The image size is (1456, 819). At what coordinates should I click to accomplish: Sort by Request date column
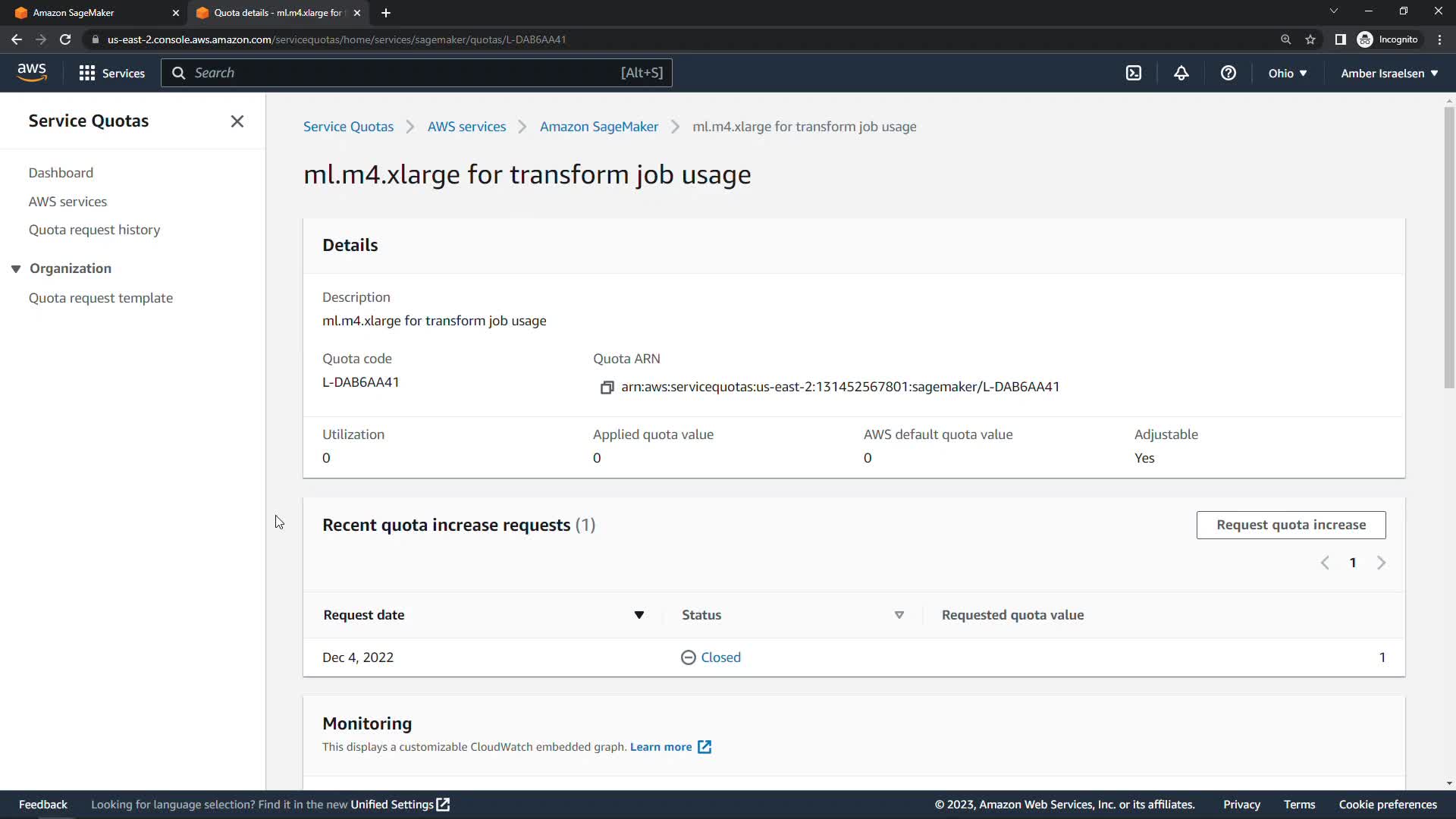click(x=639, y=615)
